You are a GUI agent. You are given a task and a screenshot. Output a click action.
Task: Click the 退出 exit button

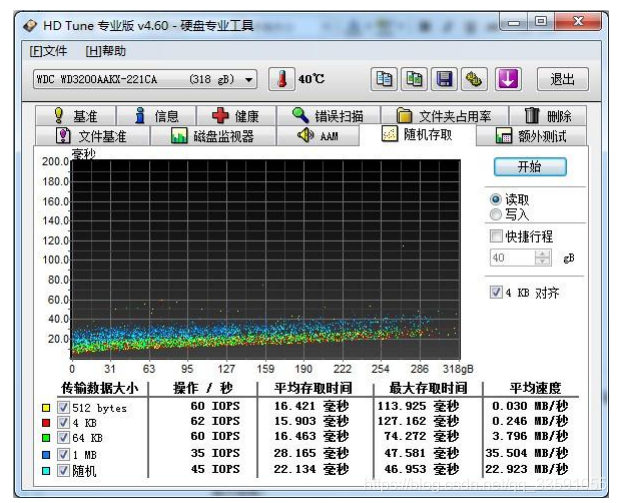click(x=563, y=79)
